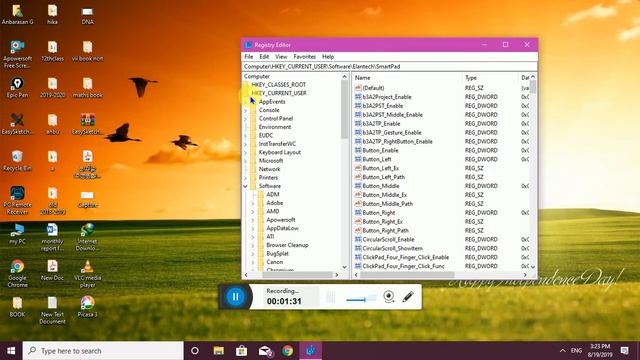The image size is (640, 360).
Task: Open the Google Chrome desktop shortcut
Action: (x=17, y=273)
